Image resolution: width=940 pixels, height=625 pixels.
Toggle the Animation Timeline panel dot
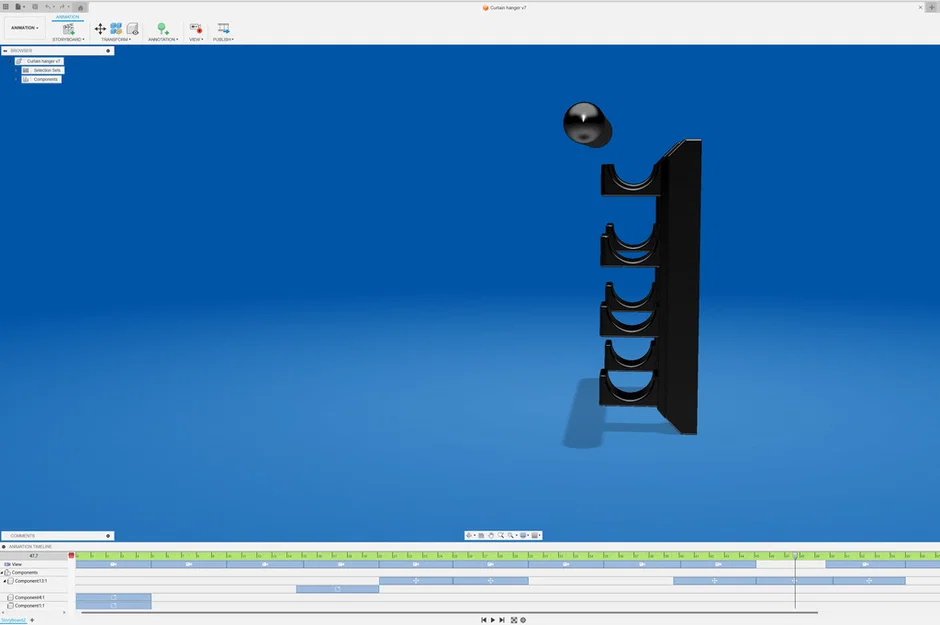point(4,547)
